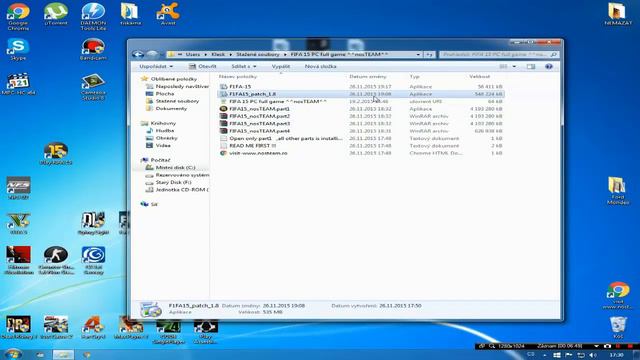This screenshot has height=360, width=640.
Task: Show hidden system tray icons
Action: click(x=545, y=355)
